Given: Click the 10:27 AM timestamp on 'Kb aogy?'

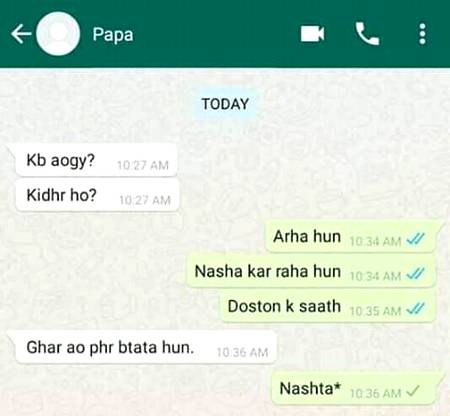Looking at the screenshot, I should 143,165.
